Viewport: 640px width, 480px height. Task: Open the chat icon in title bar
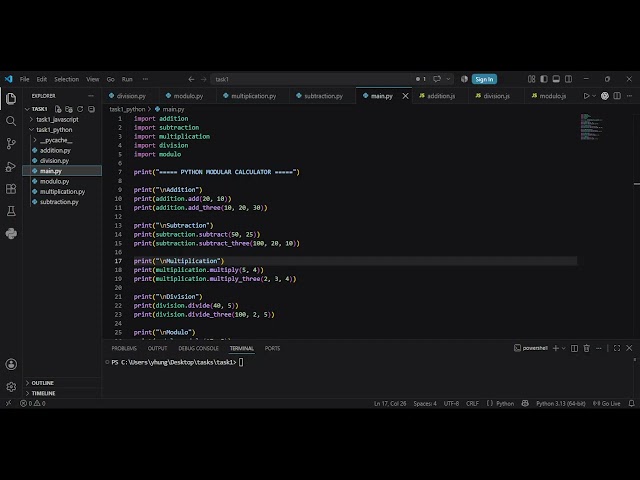(x=437, y=79)
